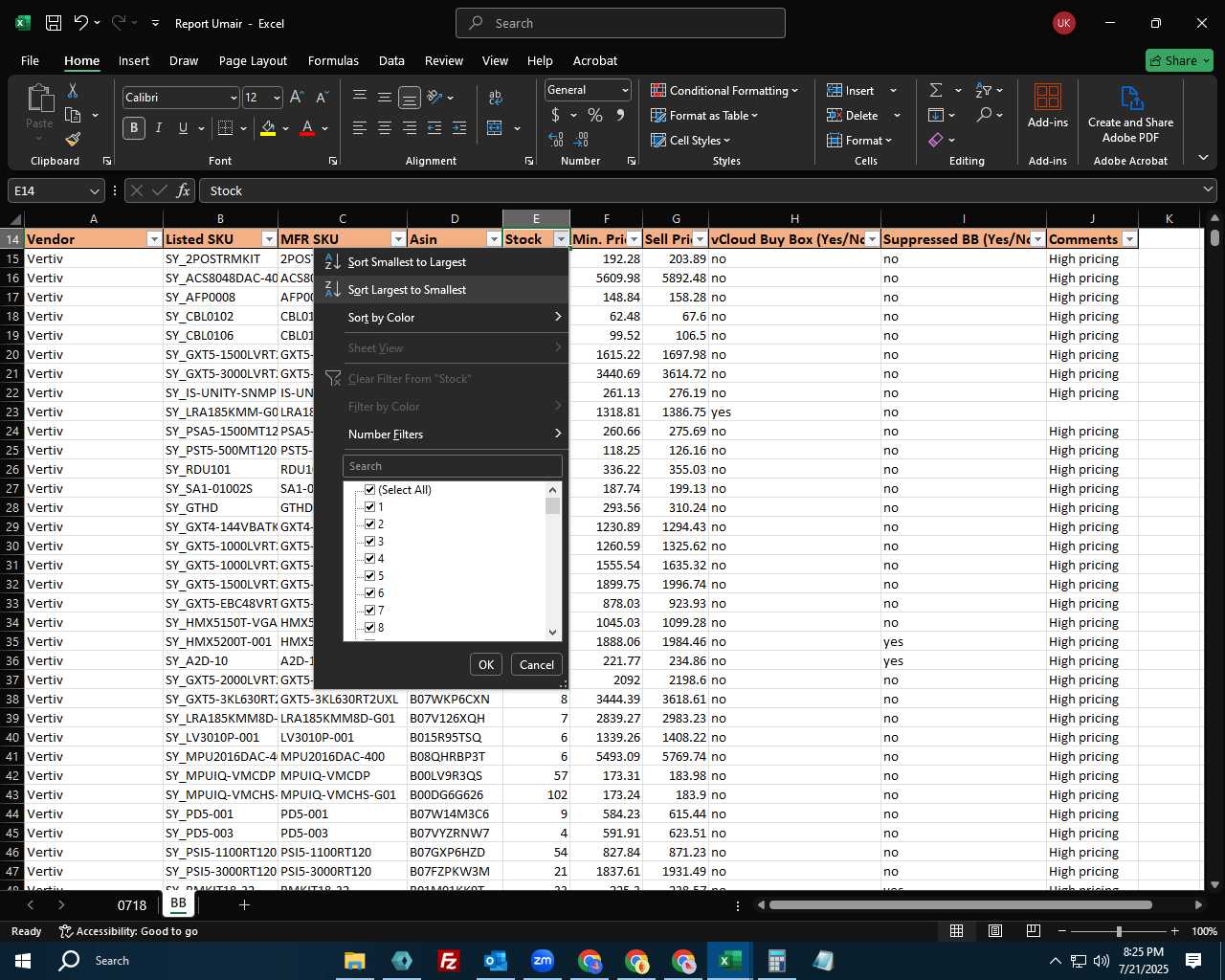Open the Conditional Formatting dropdown
Screen dimensions: 1225x980
[724, 90]
